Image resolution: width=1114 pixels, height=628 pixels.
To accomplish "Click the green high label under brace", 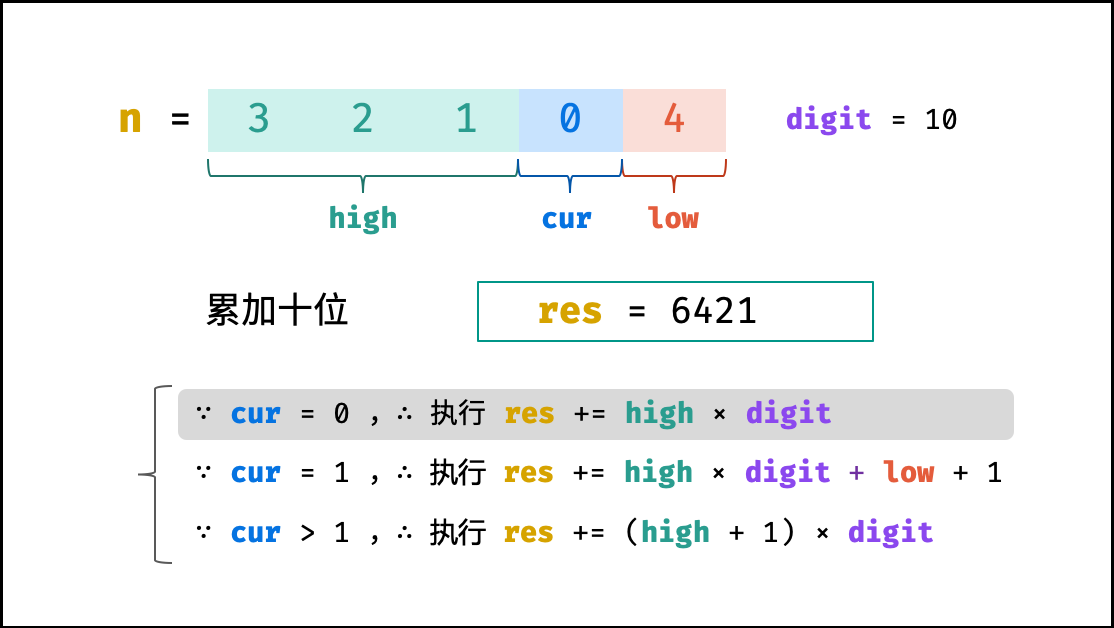I will point(362,218).
